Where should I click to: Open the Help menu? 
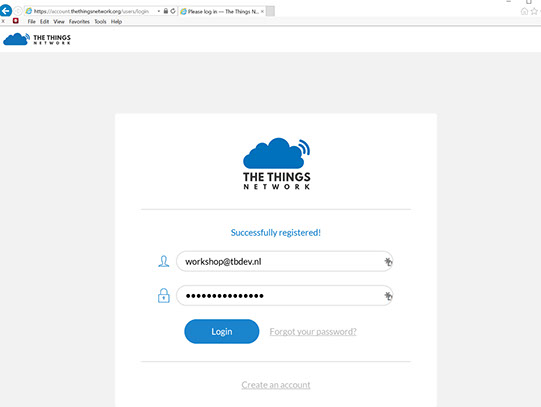pos(116,21)
